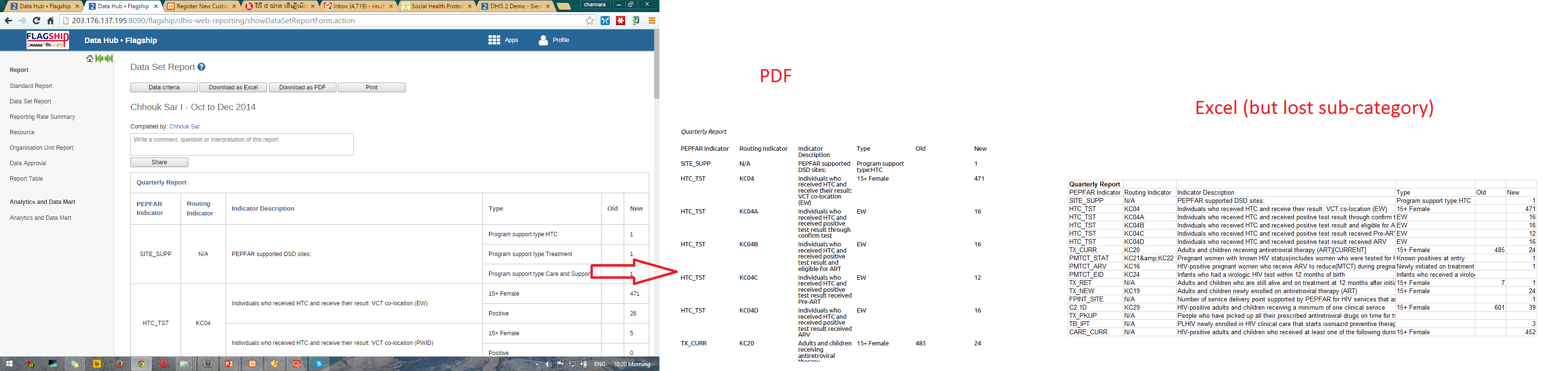This screenshot has height=371, width=1568.
Task: Open the Chhouk Sar user link
Action: point(184,127)
